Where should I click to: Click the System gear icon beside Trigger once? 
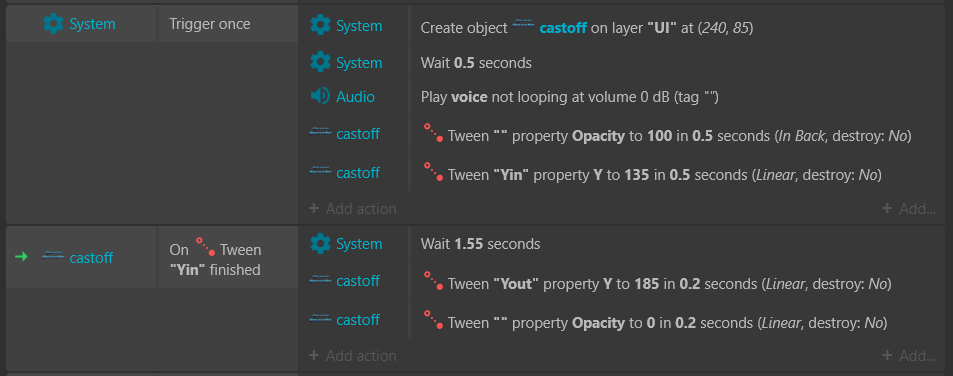coord(53,24)
